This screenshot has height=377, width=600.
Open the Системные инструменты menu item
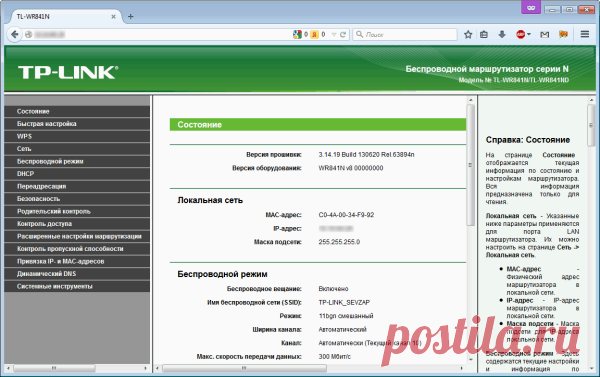pyautogui.click(x=77, y=286)
